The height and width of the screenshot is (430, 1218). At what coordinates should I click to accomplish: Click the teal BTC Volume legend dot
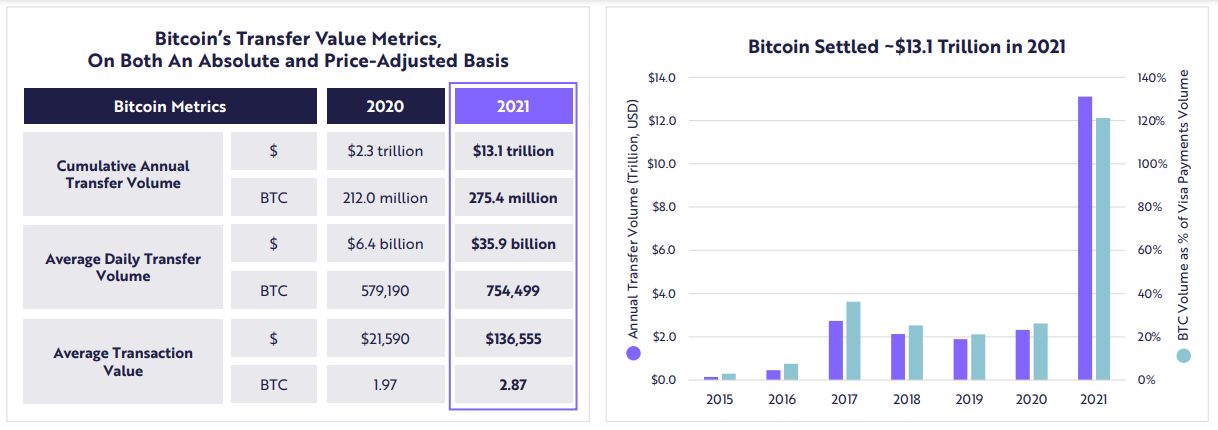coord(1184,355)
